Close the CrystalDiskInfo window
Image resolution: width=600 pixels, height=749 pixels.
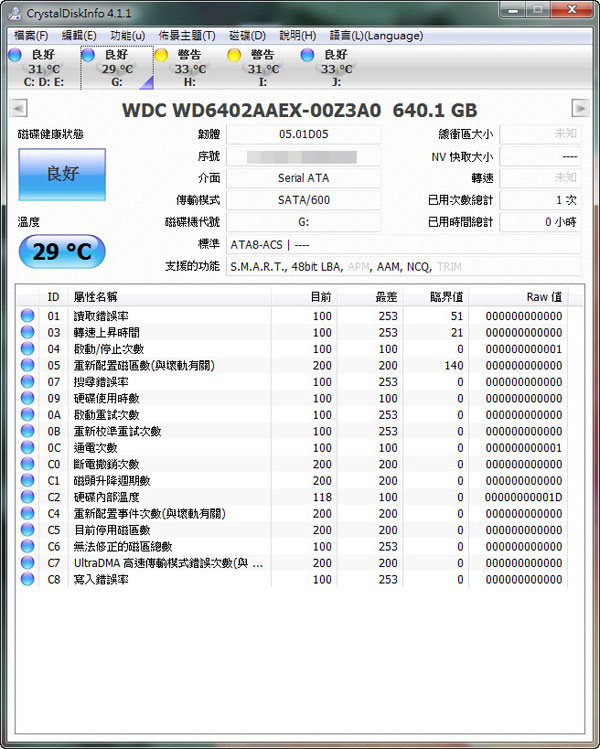tap(571, 10)
